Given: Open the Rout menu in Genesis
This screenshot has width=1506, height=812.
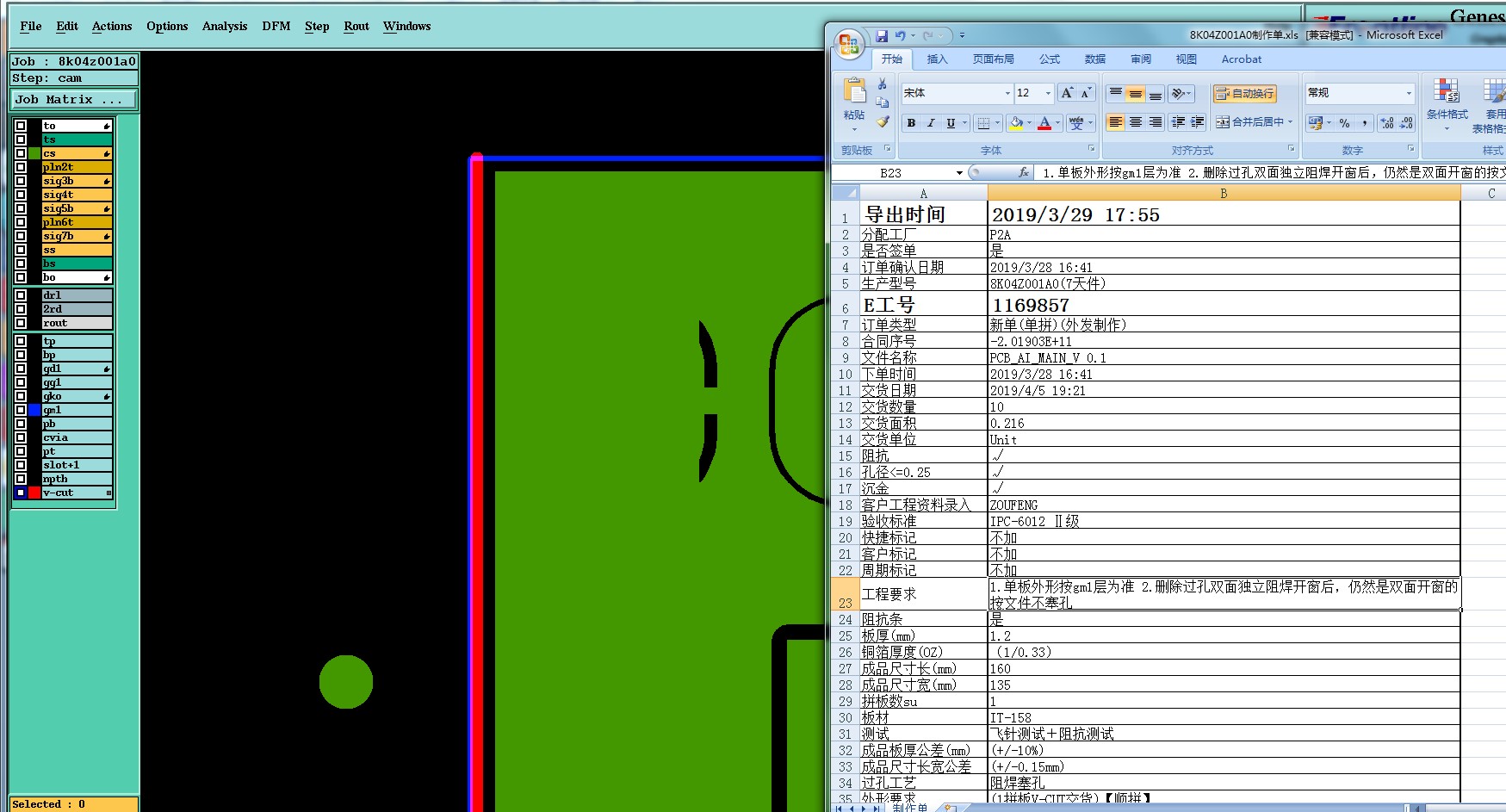Looking at the screenshot, I should click(x=356, y=26).
